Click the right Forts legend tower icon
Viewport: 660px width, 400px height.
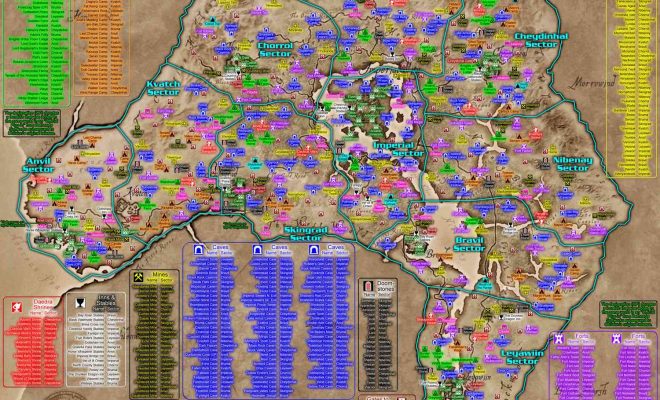tap(617, 339)
